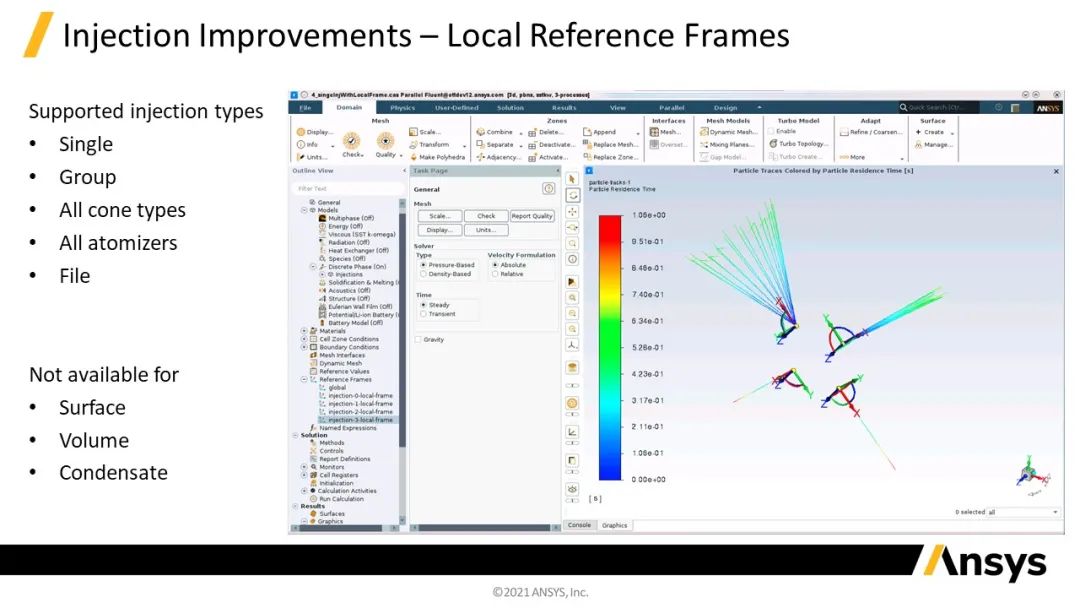The image size is (1080, 608).
Task: Open the Console tab
Action: [579, 525]
